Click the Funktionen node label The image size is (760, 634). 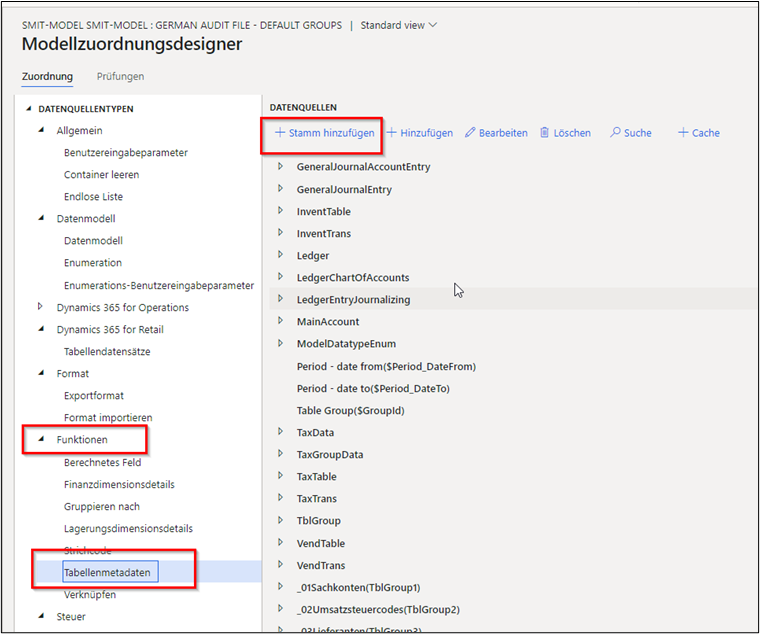click(x=82, y=440)
